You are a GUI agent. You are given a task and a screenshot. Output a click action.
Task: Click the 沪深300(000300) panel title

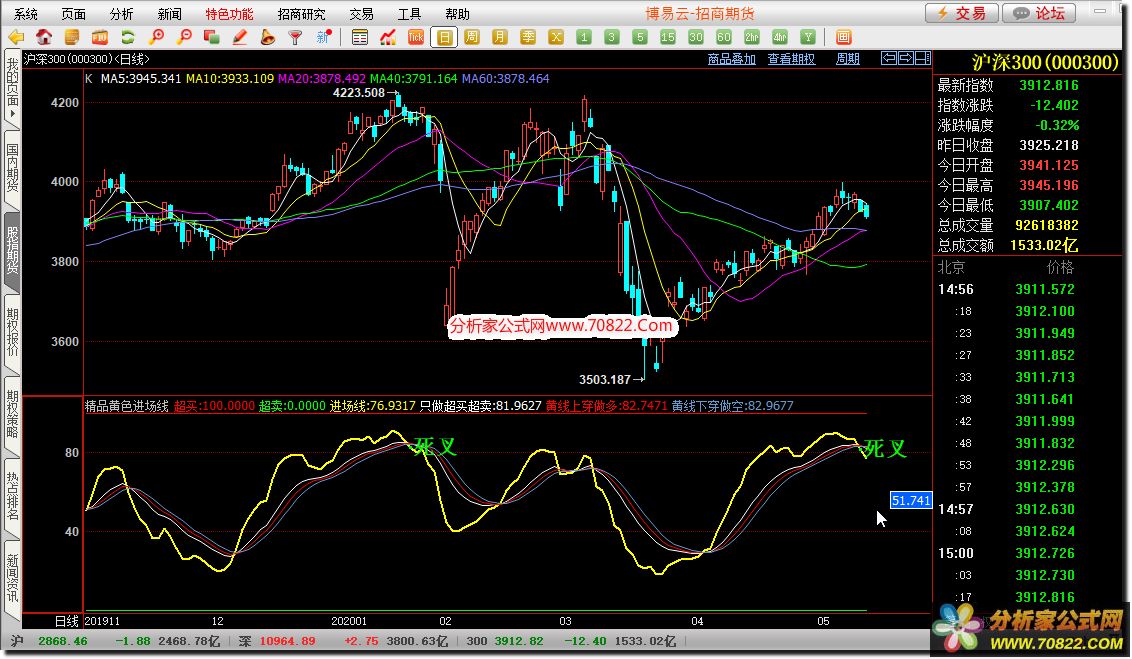[1045, 62]
